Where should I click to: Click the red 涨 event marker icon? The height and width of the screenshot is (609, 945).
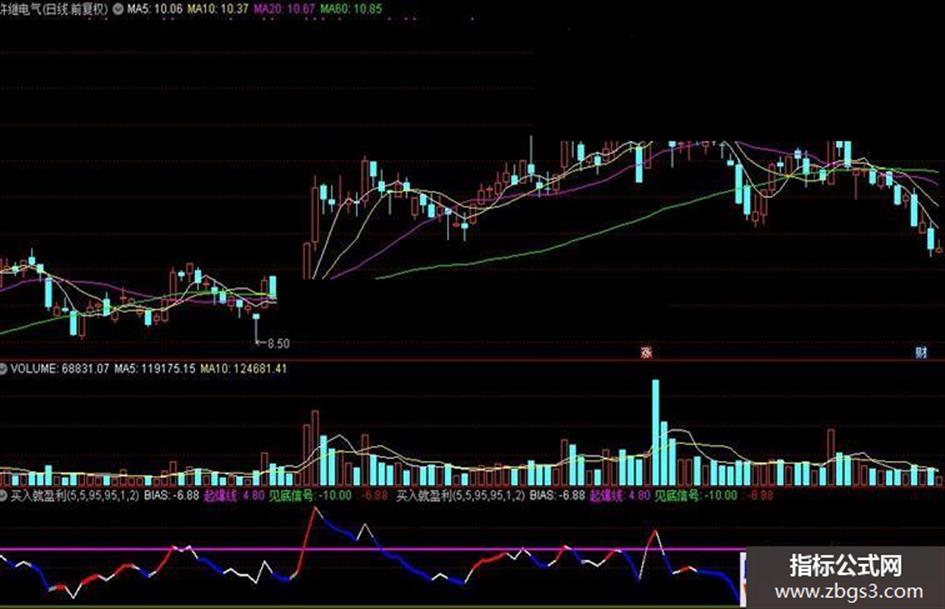646,352
